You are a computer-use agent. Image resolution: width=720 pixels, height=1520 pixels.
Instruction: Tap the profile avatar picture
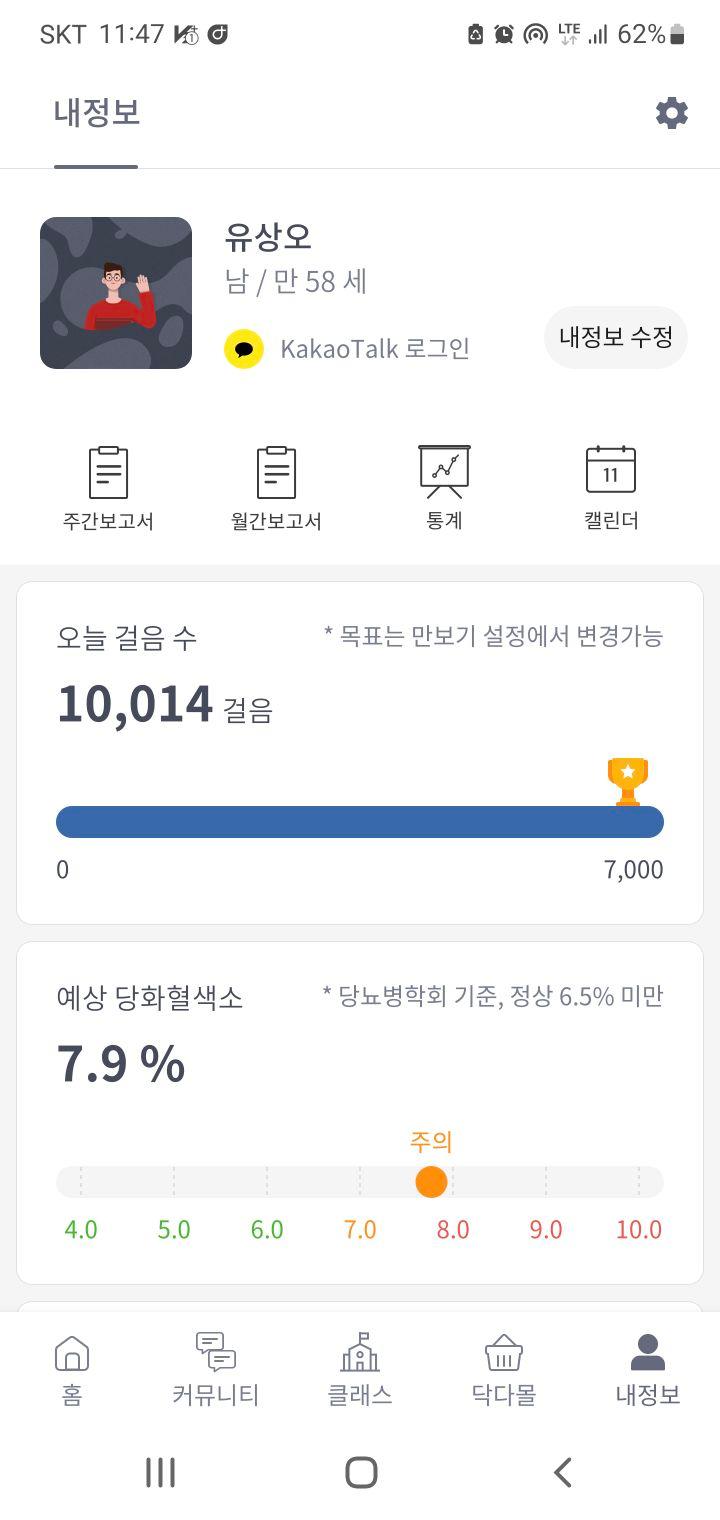[116, 293]
